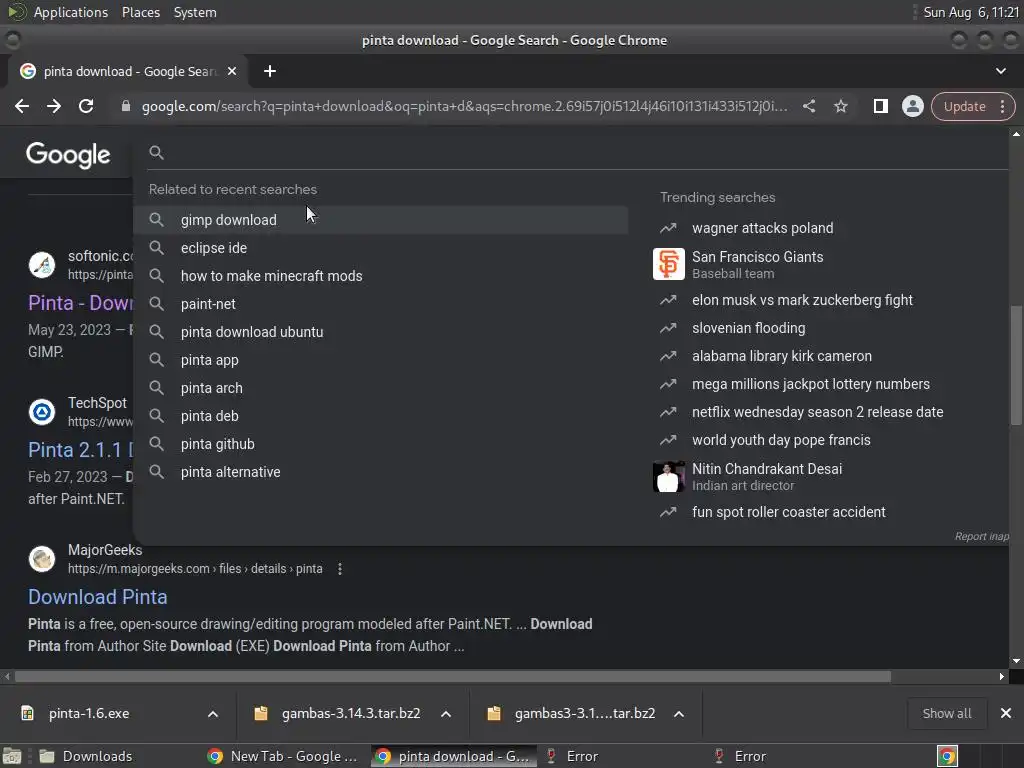Select trending netflix wednesday season 2 release date
The height and width of the screenshot is (768, 1024).
click(x=818, y=413)
